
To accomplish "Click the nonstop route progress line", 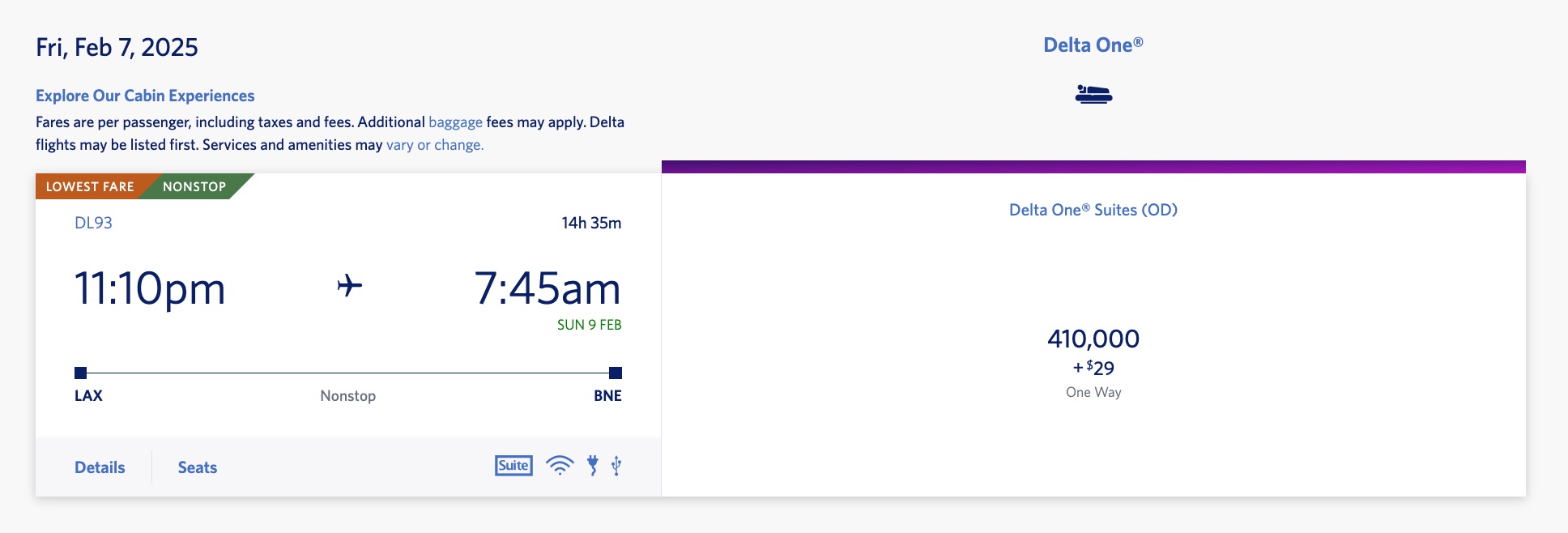I will click(x=348, y=373).
